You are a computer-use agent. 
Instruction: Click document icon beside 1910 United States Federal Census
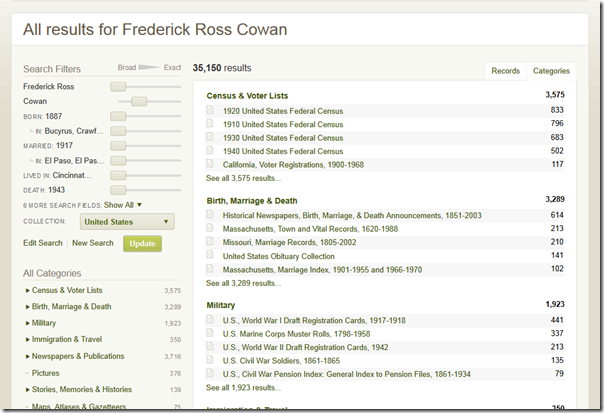pos(210,123)
